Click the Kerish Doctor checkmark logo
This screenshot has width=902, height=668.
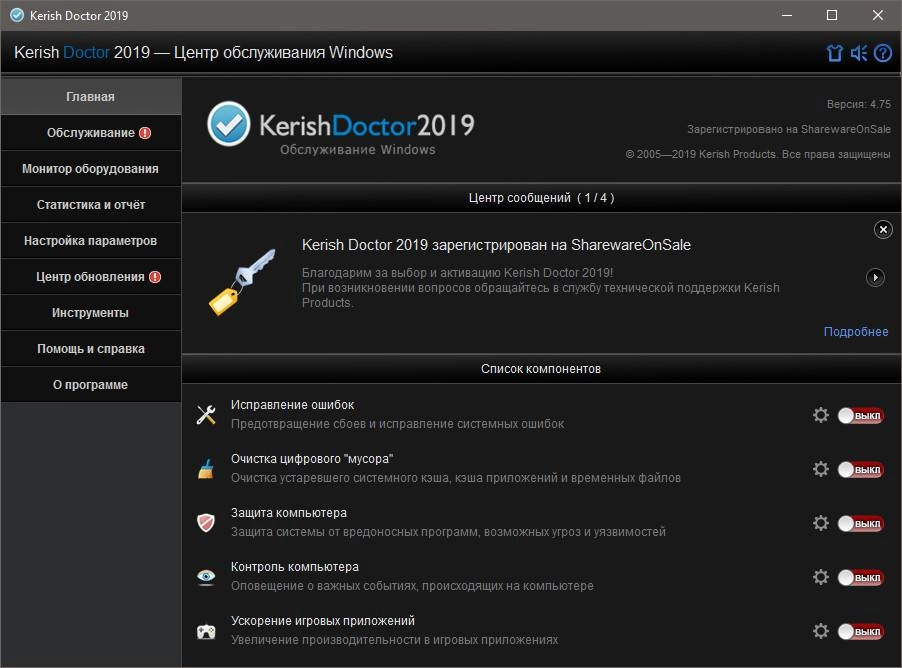click(x=228, y=124)
